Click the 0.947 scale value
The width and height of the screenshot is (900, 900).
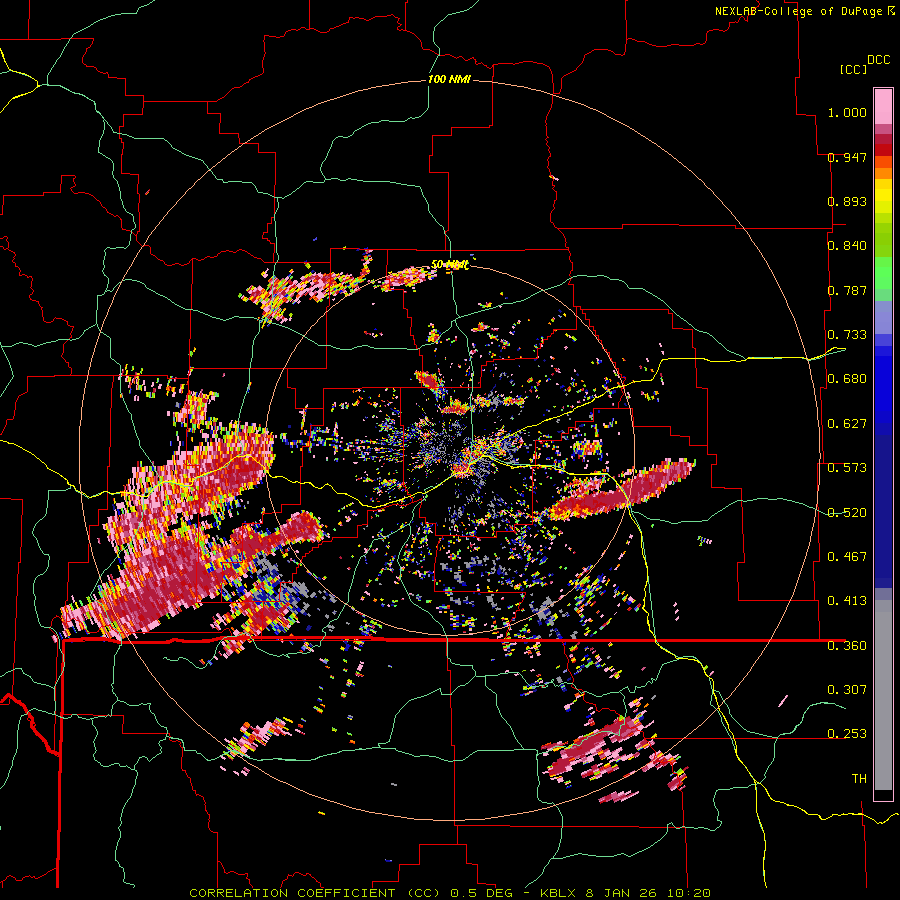(847, 157)
